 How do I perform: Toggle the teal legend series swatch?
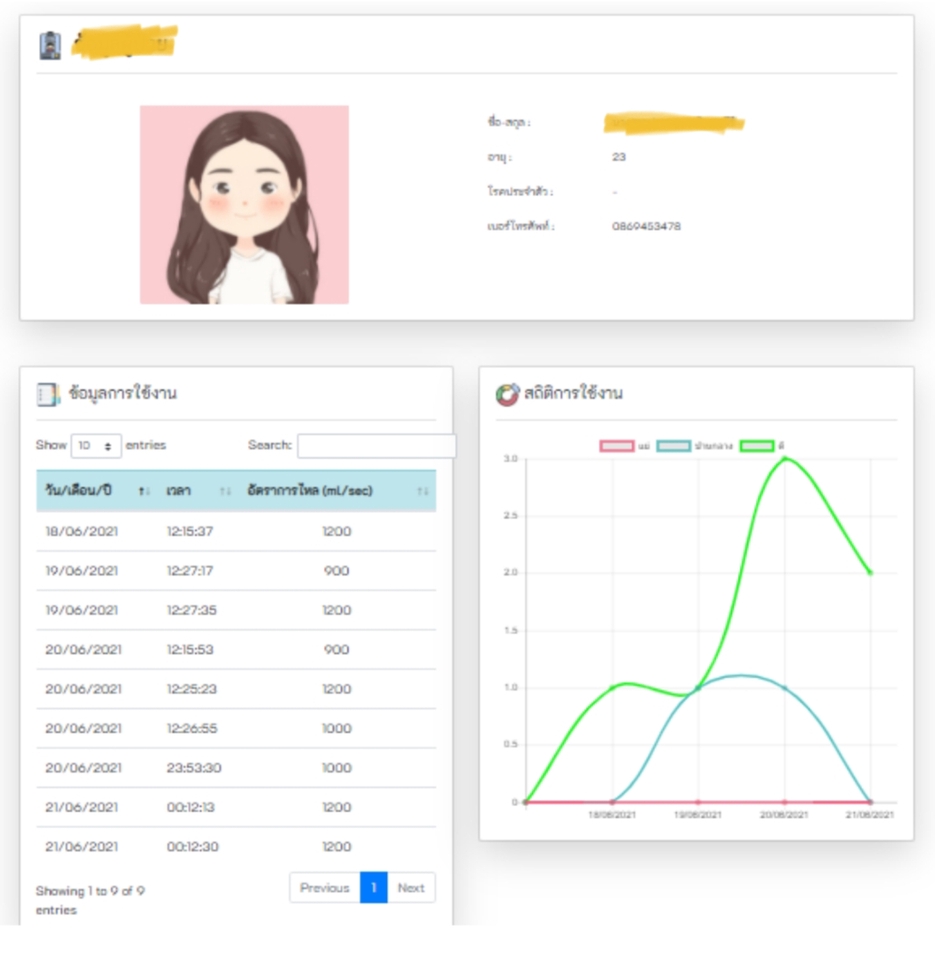click(674, 446)
